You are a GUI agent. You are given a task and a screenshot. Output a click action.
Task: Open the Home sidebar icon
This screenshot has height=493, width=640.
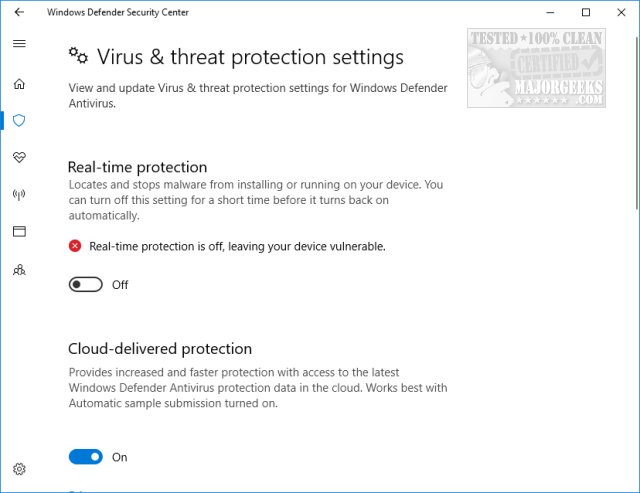click(x=19, y=83)
